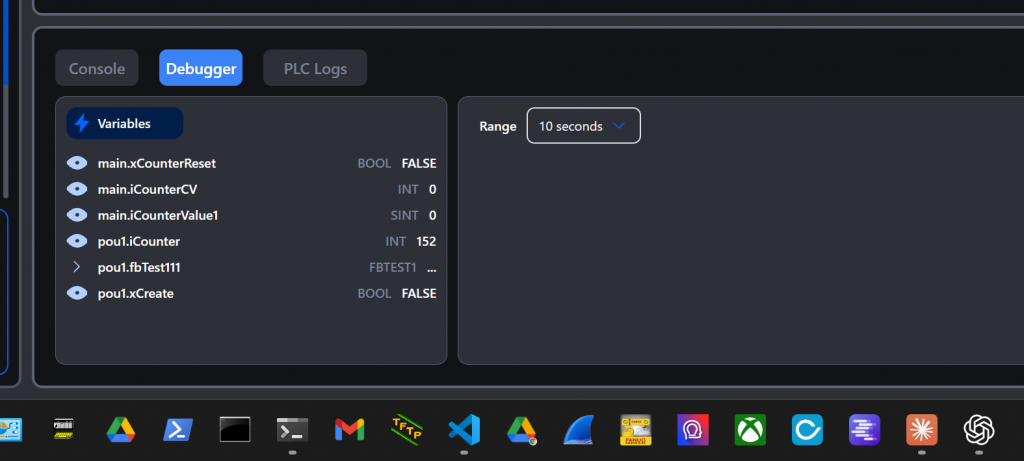The image size is (1024, 461).
Task: Open the ChatGPT app from taskbar
Action: pyautogui.click(x=978, y=429)
